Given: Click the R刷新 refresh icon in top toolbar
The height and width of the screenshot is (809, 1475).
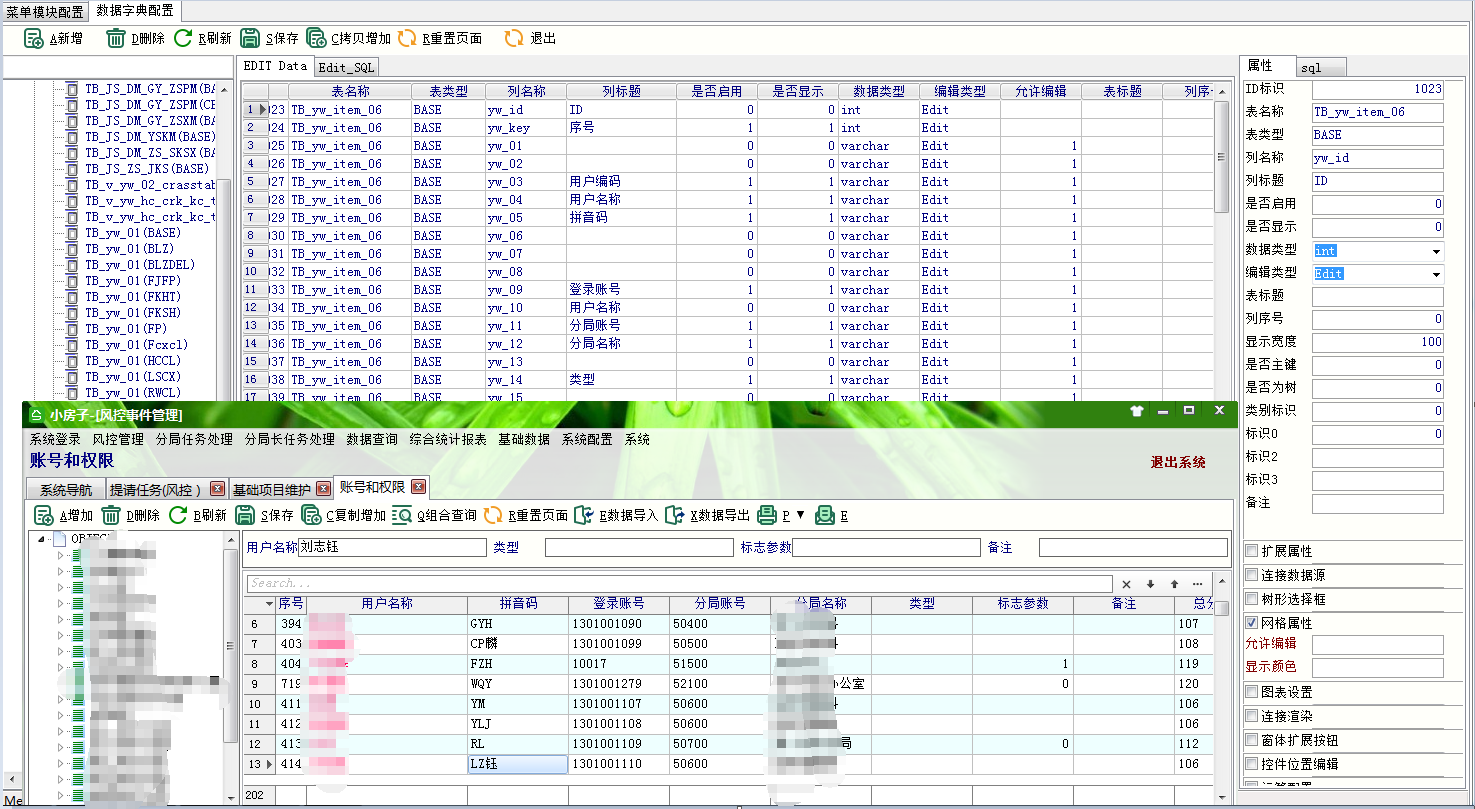Looking at the screenshot, I should (183, 39).
